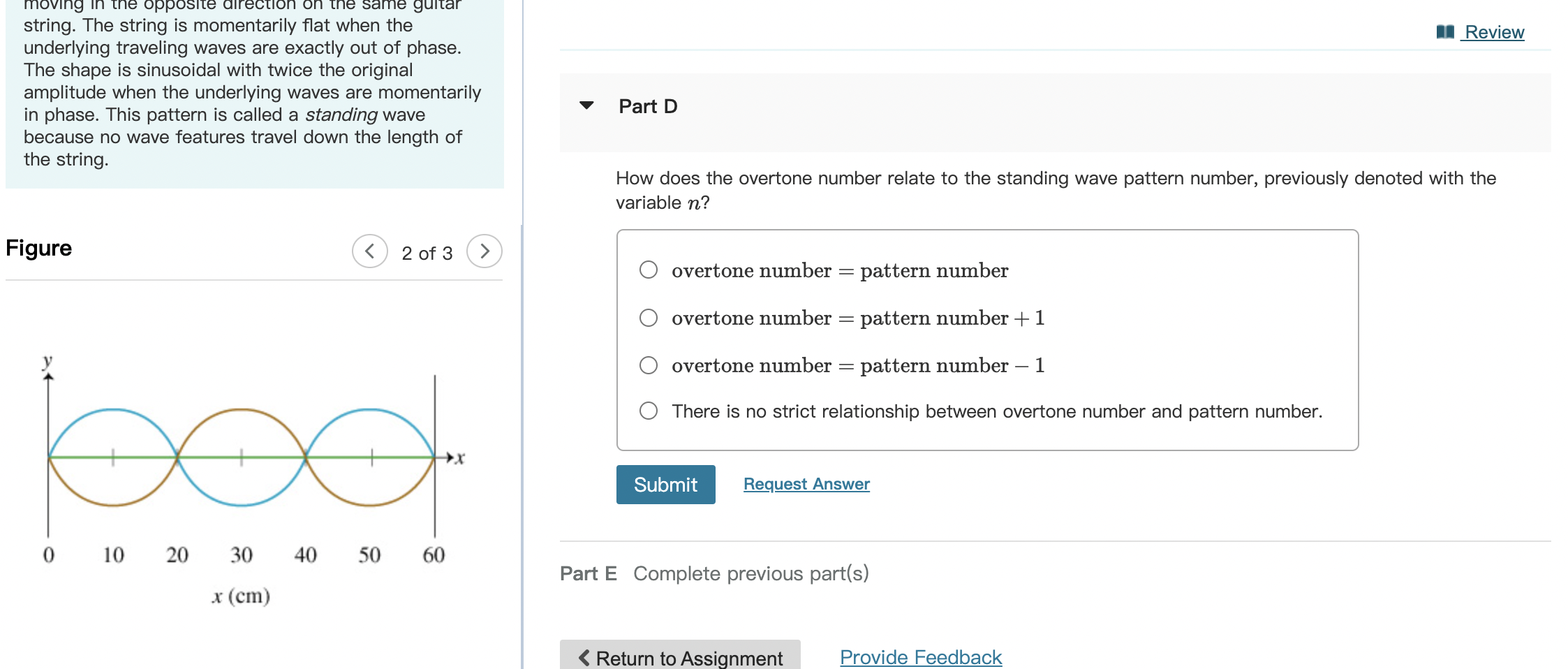Click the Part E header label
This screenshot has height=669, width=1568.
pos(589,573)
